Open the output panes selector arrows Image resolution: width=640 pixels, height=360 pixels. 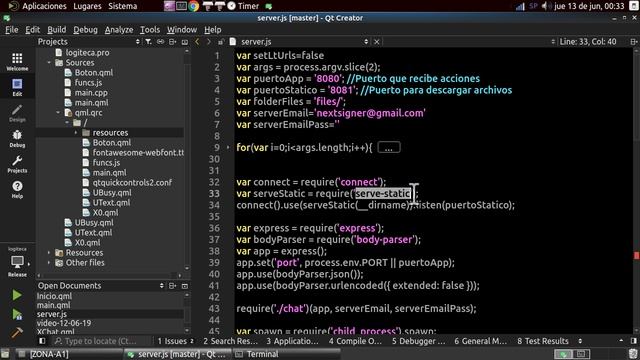coord(580,341)
